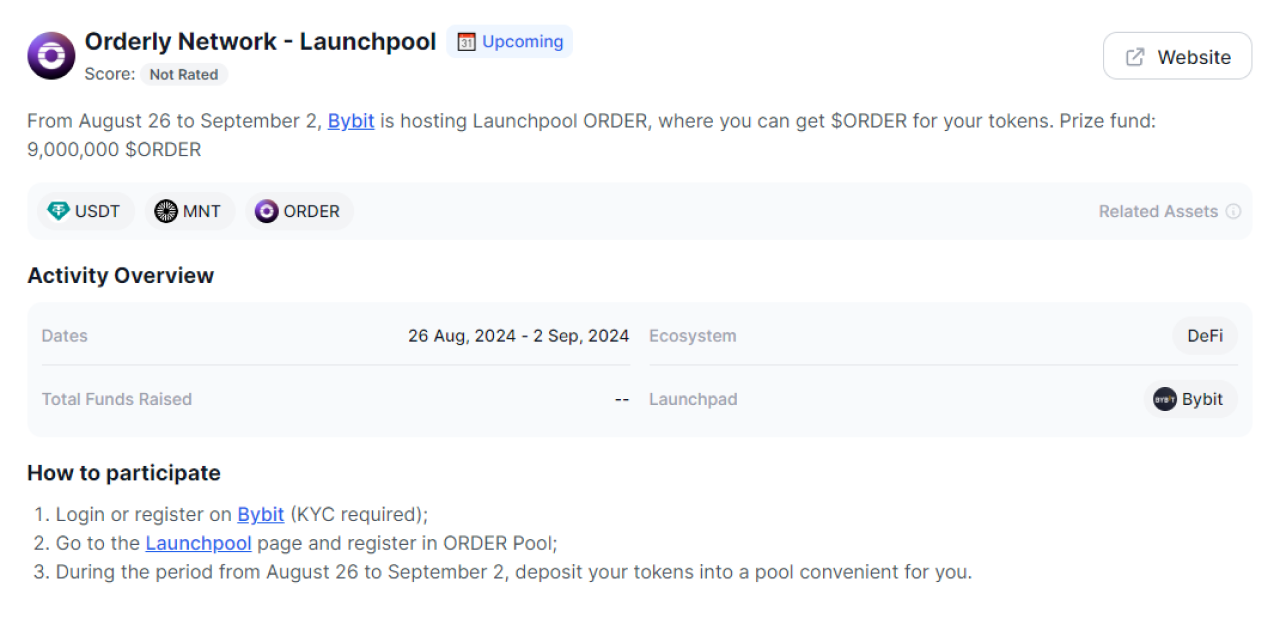
Task: Open the Launchpool page link
Action: [198, 543]
